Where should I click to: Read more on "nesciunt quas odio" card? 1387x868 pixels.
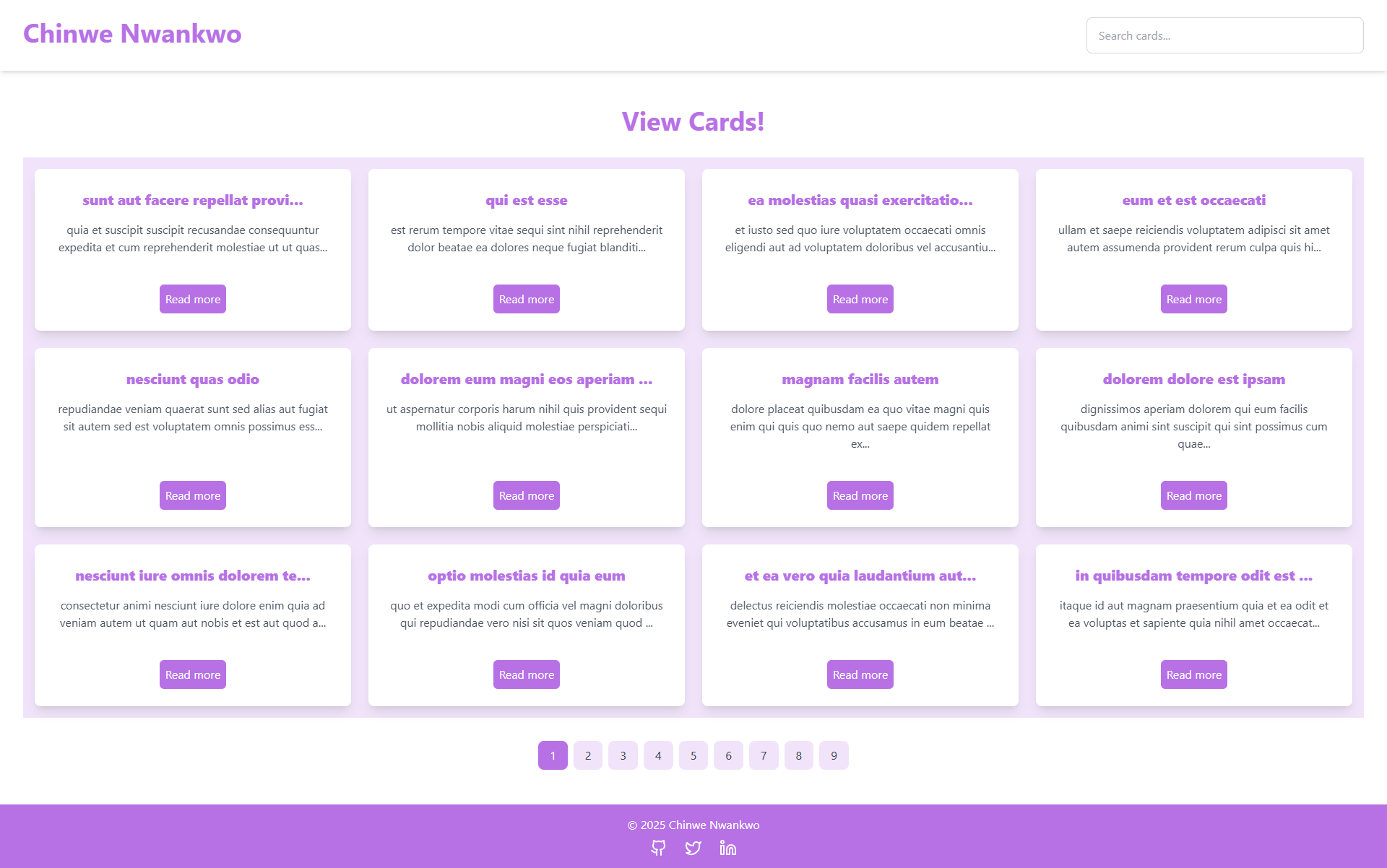coord(193,495)
